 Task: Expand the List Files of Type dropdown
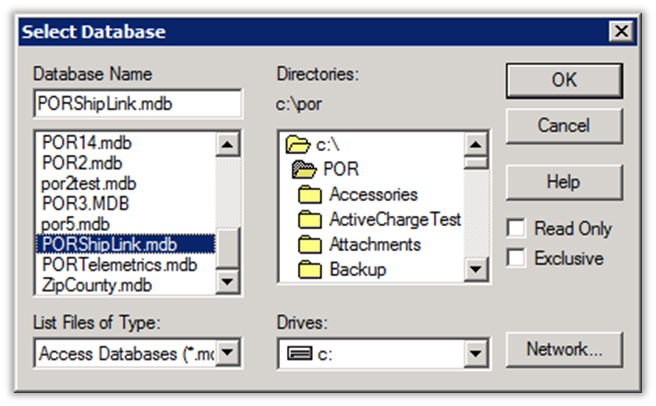tap(229, 352)
